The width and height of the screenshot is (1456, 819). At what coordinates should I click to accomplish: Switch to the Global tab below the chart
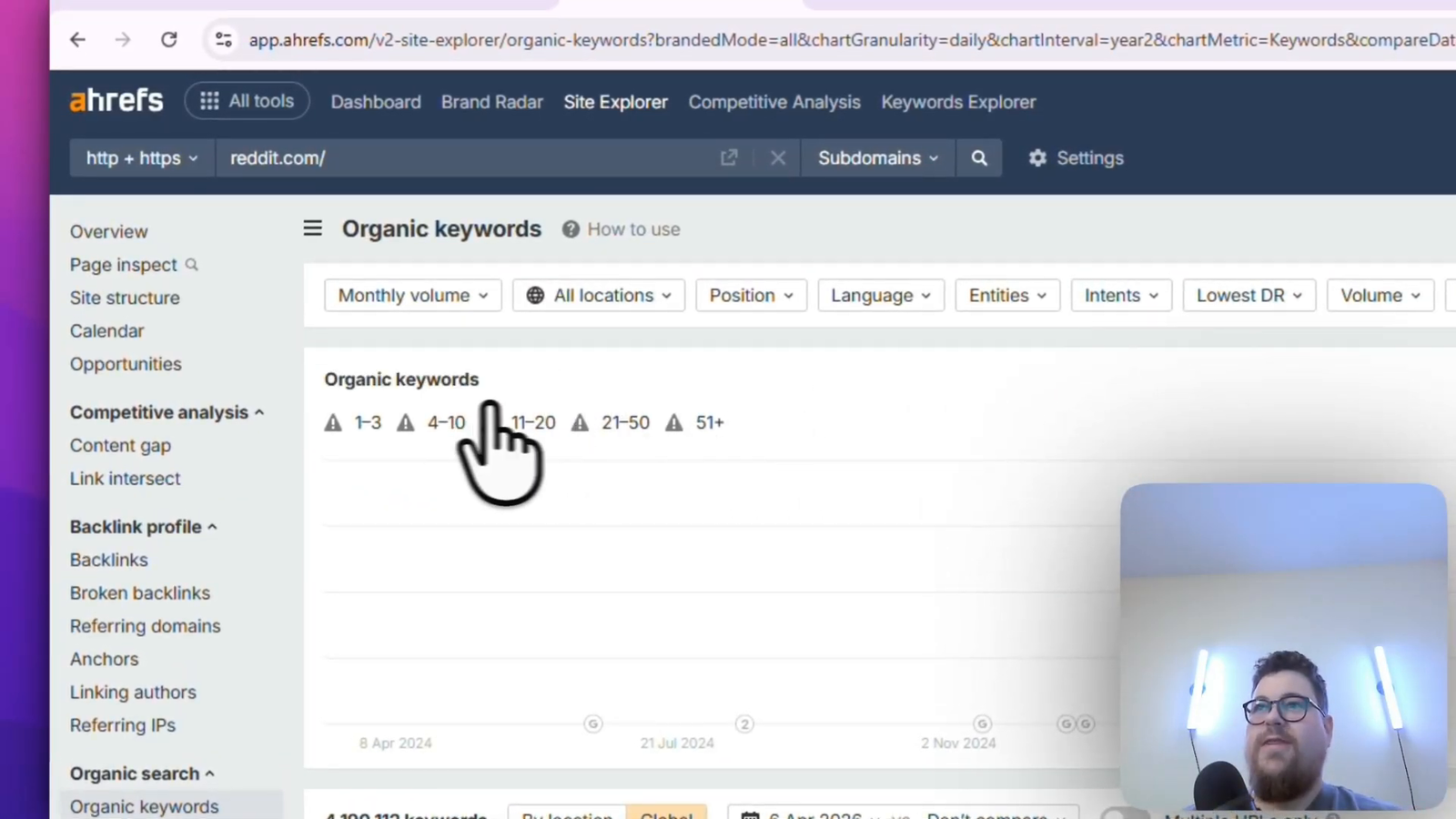pyautogui.click(x=667, y=814)
